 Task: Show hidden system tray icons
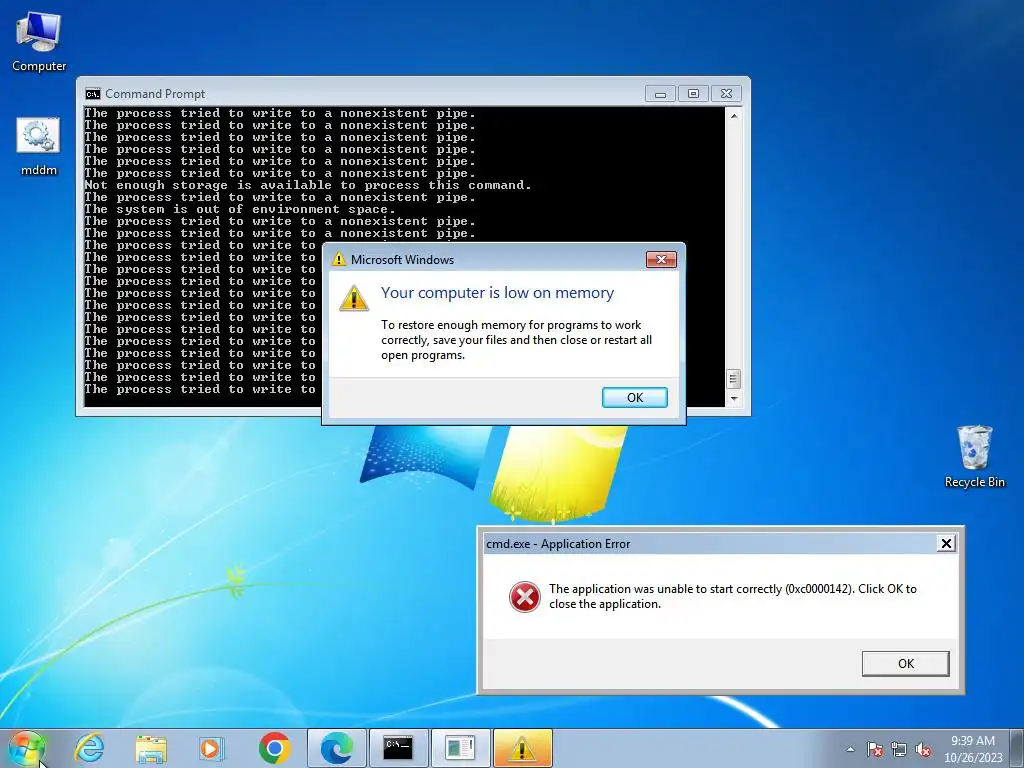850,749
